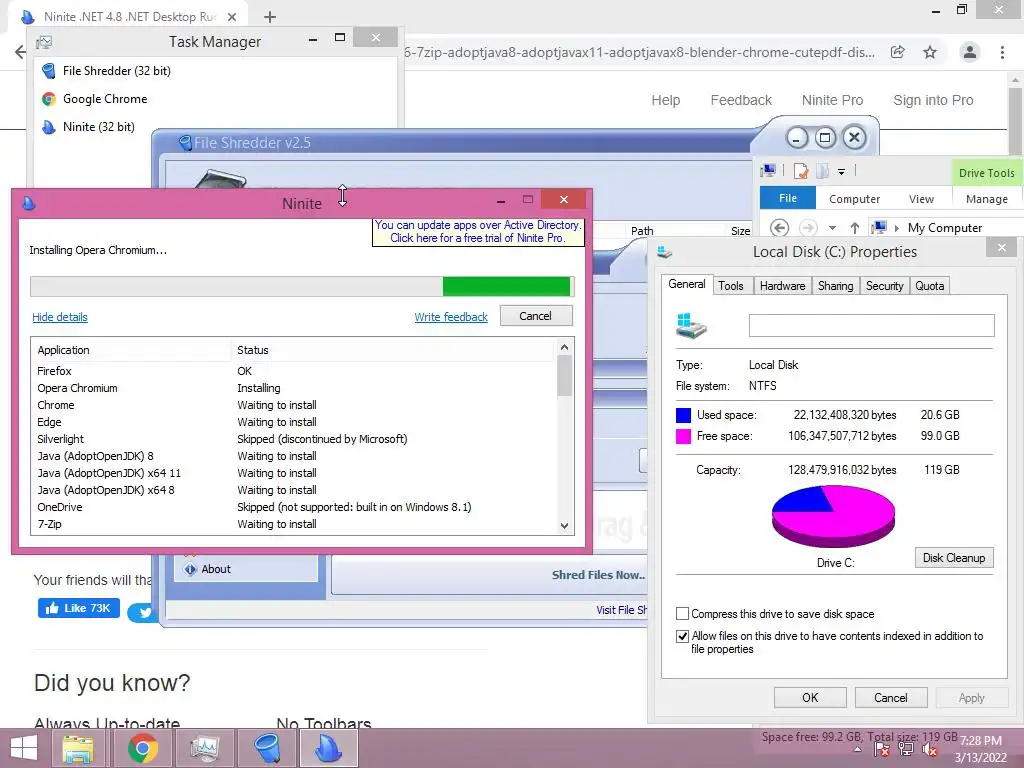Open Windows Start button
The height and width of the screenshot is (768, 1024).
(24, 748)
